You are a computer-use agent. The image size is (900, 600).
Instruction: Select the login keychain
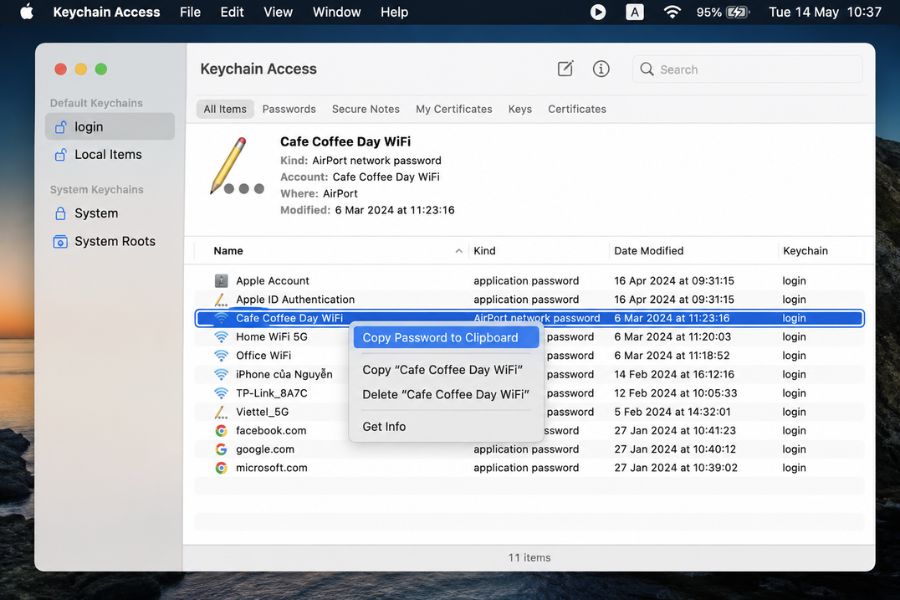point(110,127)
